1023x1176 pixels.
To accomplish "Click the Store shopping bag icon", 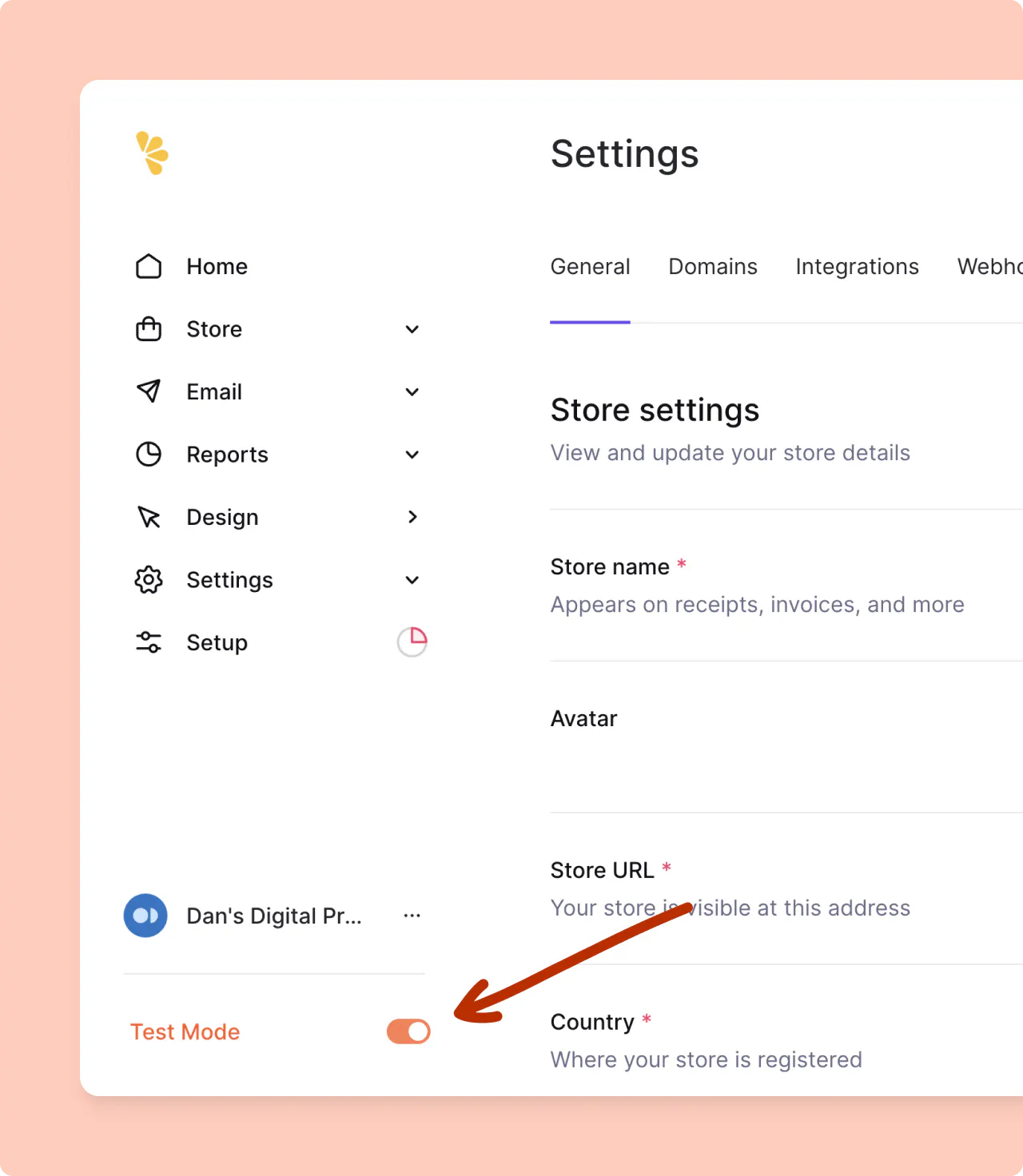I will pyautogui.click(x=149, y=329).
